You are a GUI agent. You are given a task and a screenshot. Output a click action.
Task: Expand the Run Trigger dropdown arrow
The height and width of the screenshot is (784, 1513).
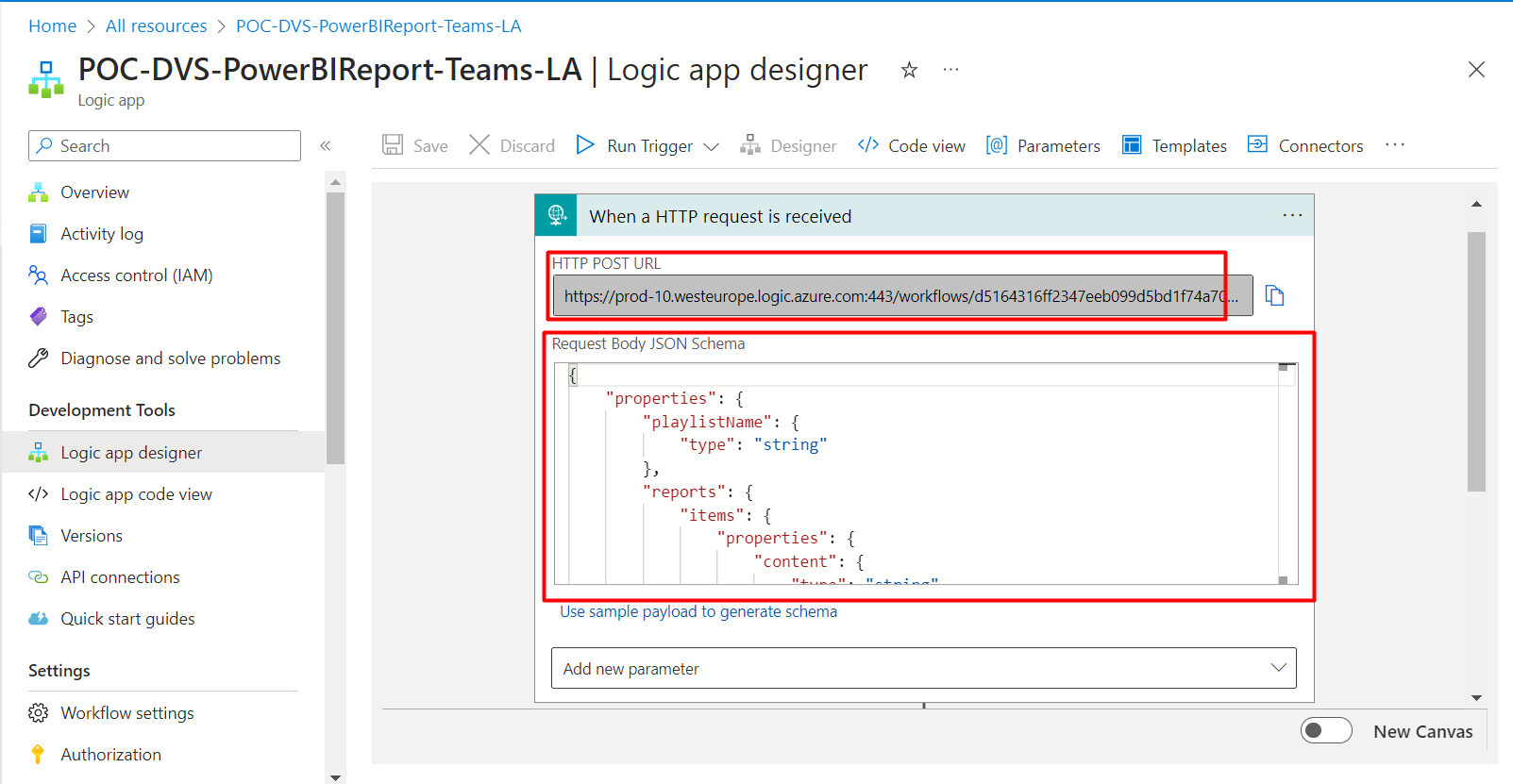[712, 146]
